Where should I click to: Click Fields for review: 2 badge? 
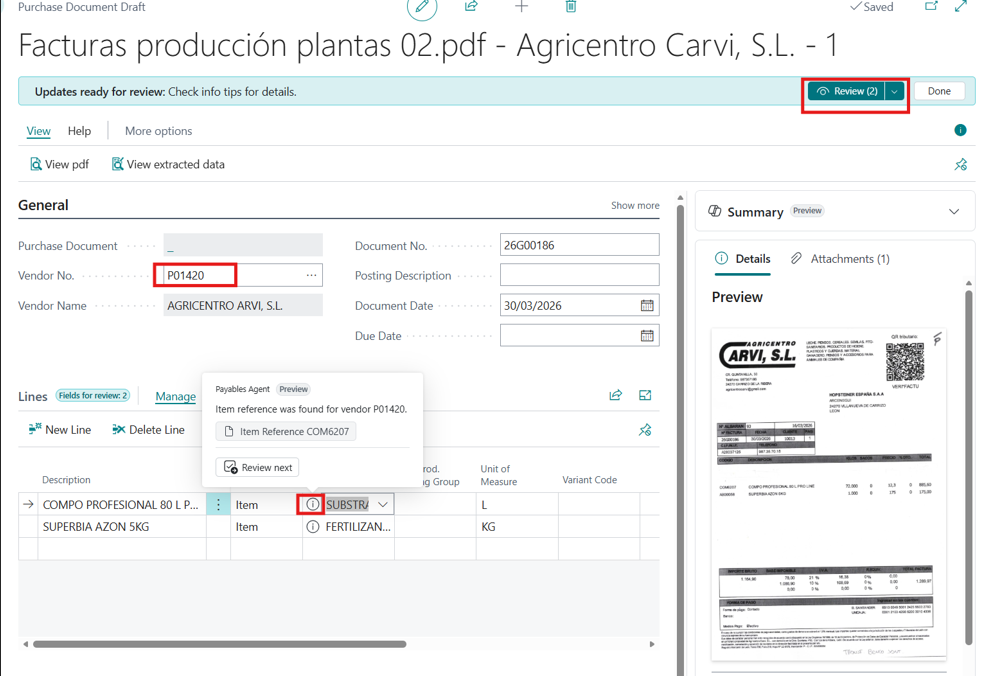[x=93, y=395]
